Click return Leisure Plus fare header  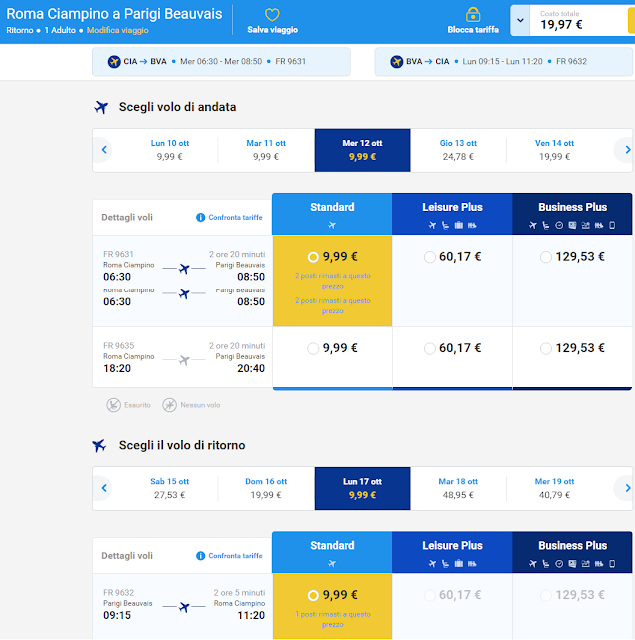[452, 552]
